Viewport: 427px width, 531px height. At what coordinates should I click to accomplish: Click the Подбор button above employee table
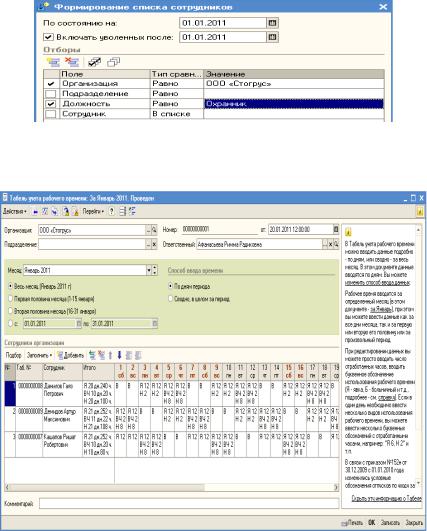[x=14, y=355]
